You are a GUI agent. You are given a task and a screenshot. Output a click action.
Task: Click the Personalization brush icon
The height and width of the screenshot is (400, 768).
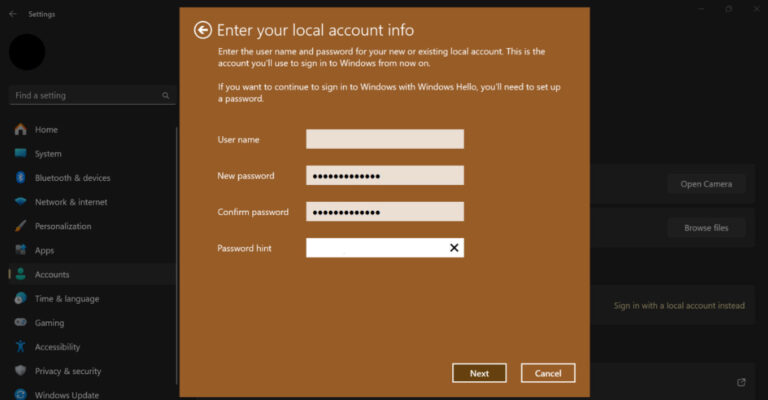point(21,226)
